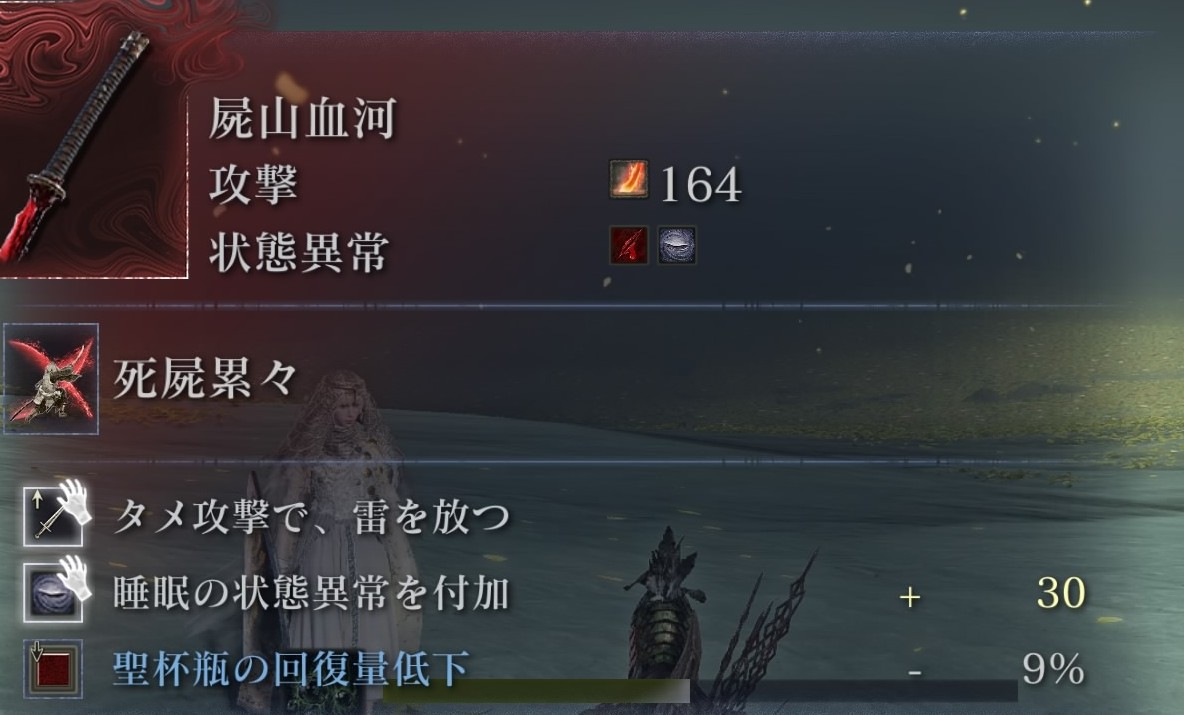Click the 状態異常 status ailment label
The width and height of the screenshot is (1184, 715).
click(299, 251)
